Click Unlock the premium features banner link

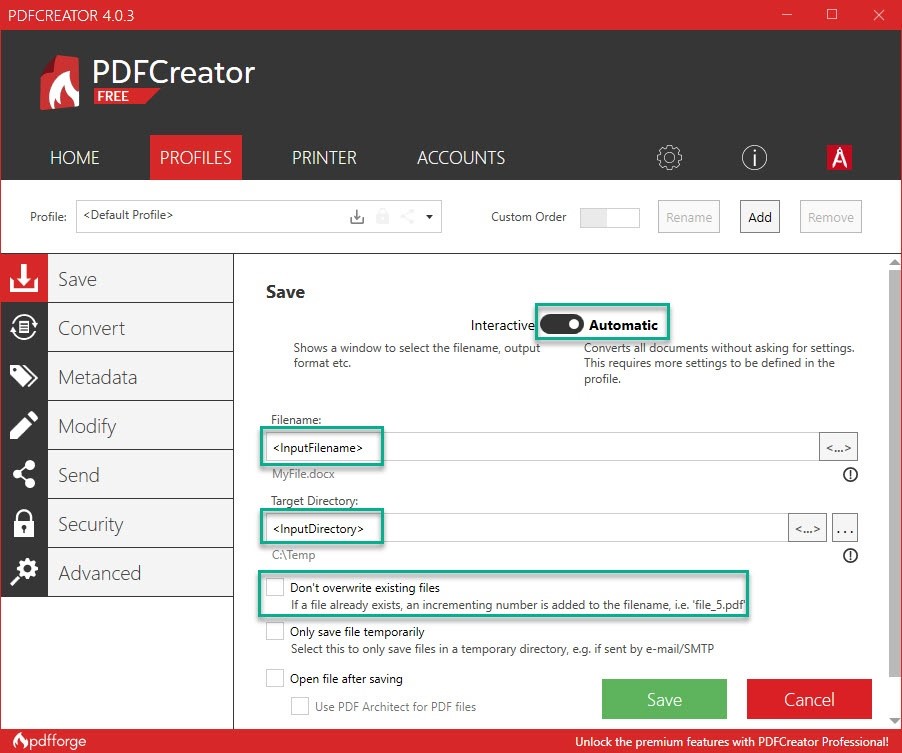(732, 741)
